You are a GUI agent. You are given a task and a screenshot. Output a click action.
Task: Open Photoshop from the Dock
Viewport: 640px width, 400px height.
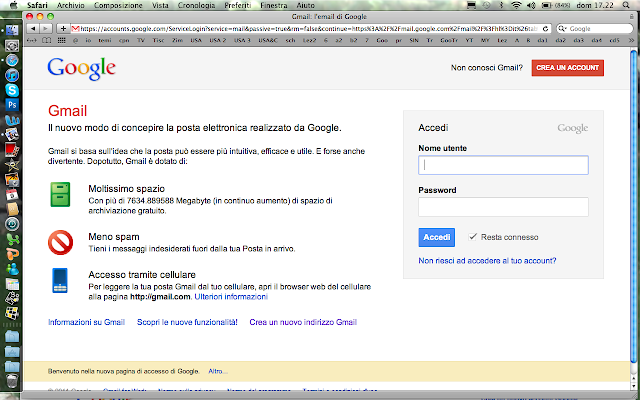pyautogui.click(x=12, y=105)
